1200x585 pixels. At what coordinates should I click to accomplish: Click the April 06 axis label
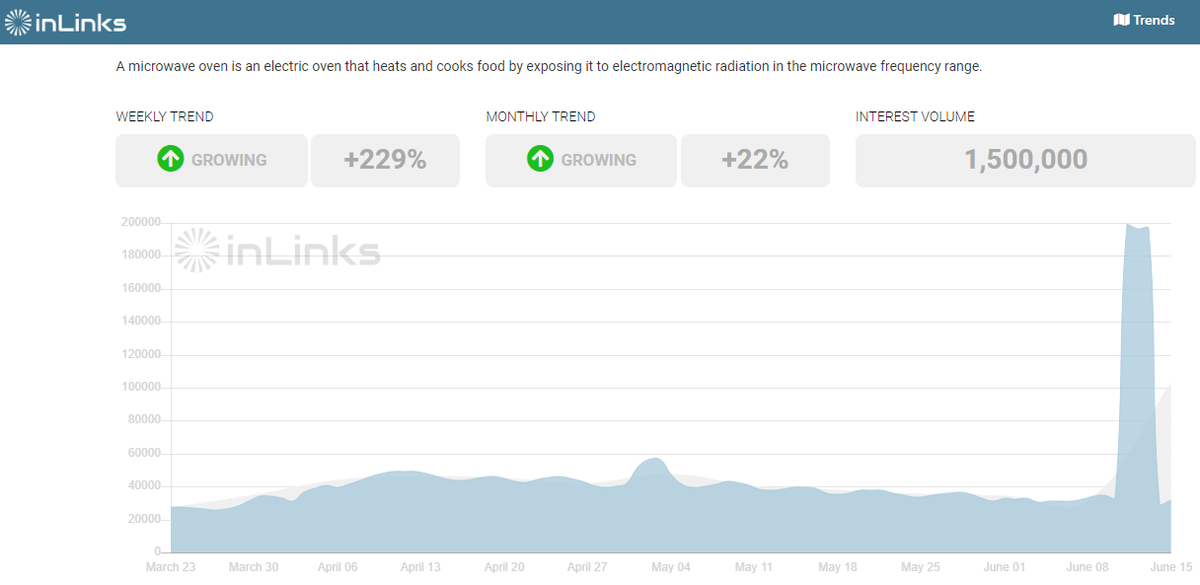click(x=337, y=567)
